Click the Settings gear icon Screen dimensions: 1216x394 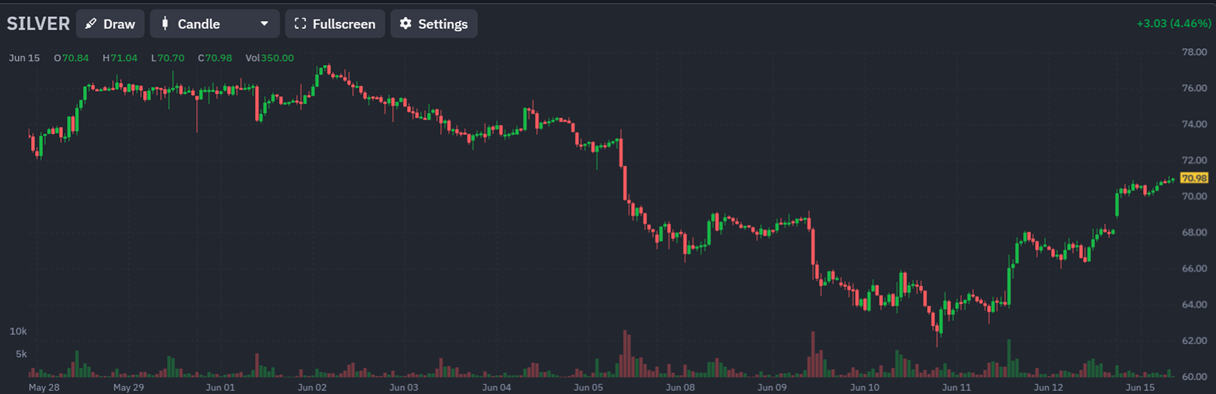click(406, 24)
